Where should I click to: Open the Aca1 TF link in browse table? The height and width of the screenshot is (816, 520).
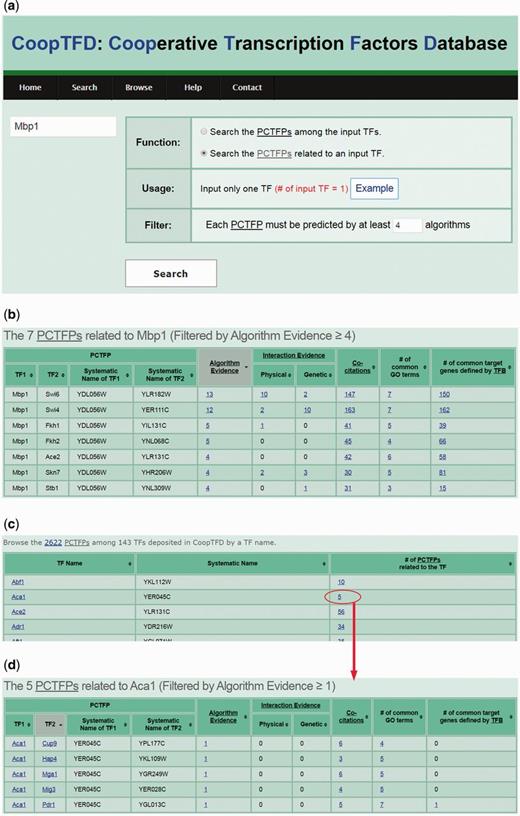point(18,597)
